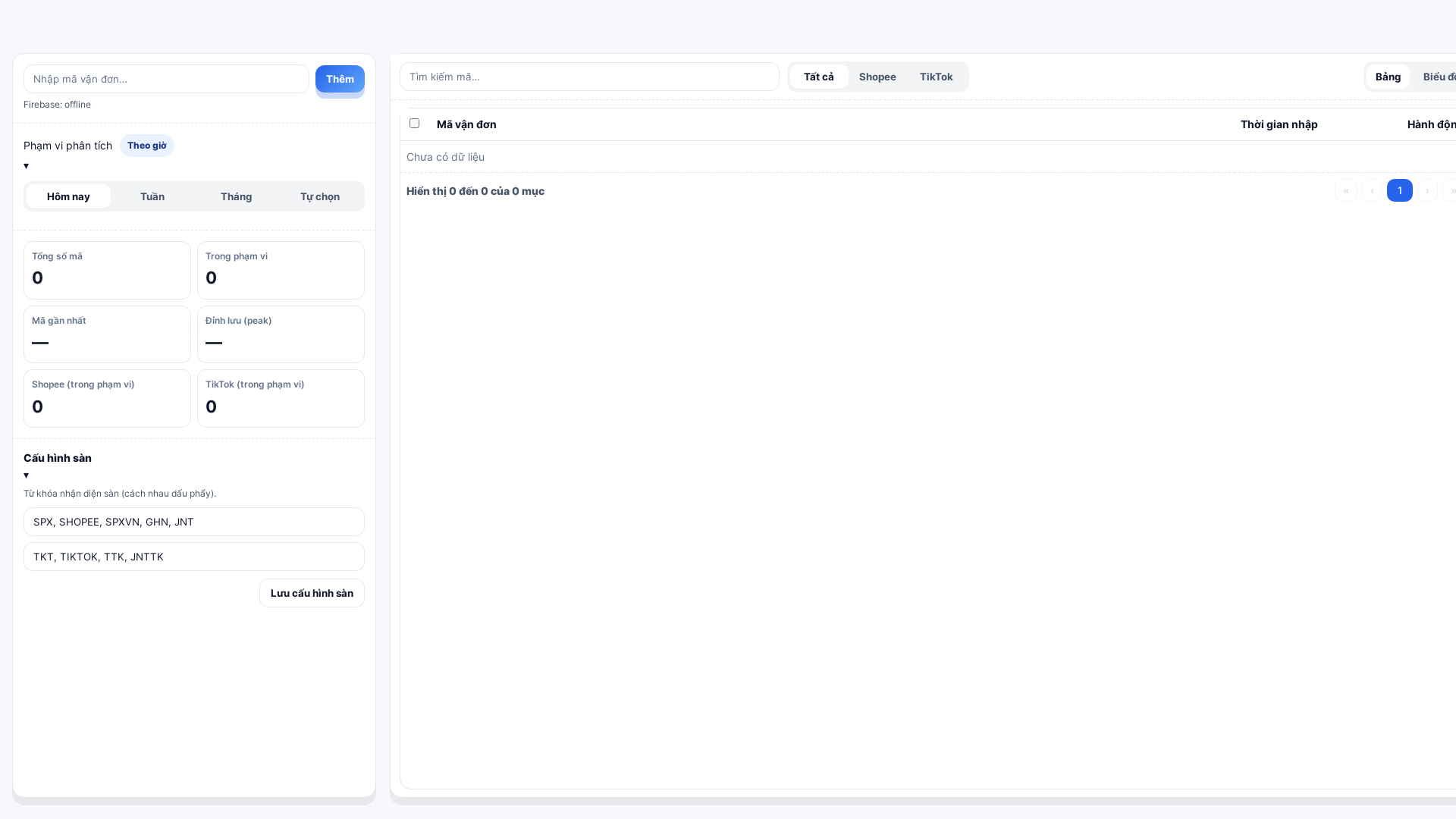Sort by Thời gian nhập column header

(1279, 124)
